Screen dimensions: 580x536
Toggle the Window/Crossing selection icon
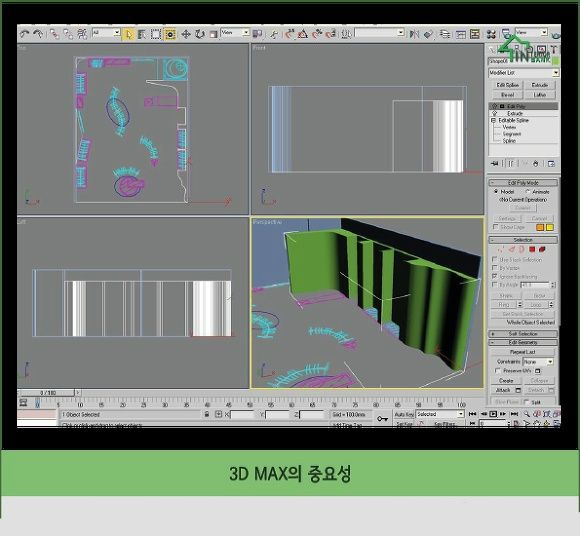click(170, 34)
